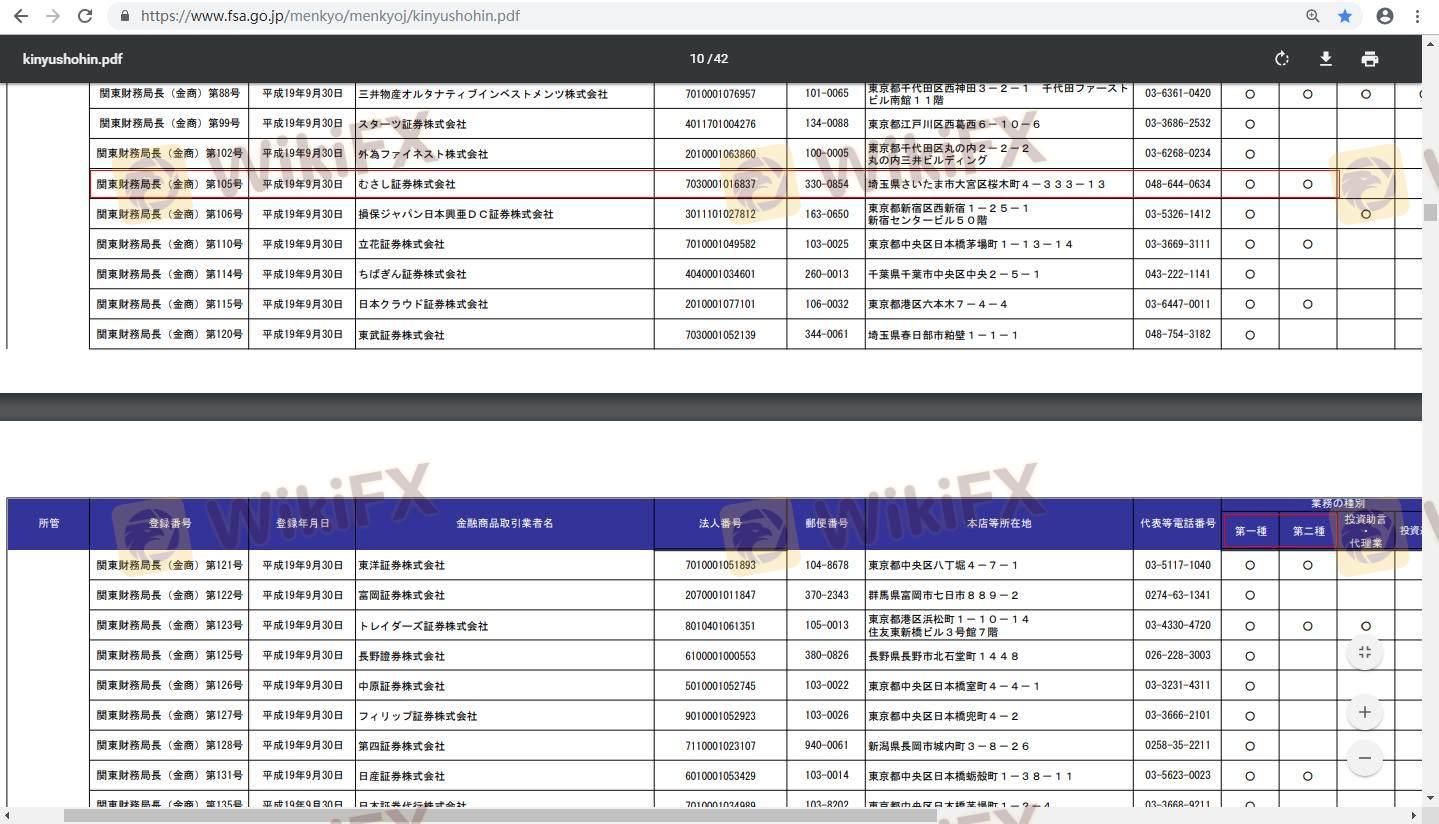The image size is (1439, 824).
Task: Select the PDF page number field
Action: (x=696, y=59)
